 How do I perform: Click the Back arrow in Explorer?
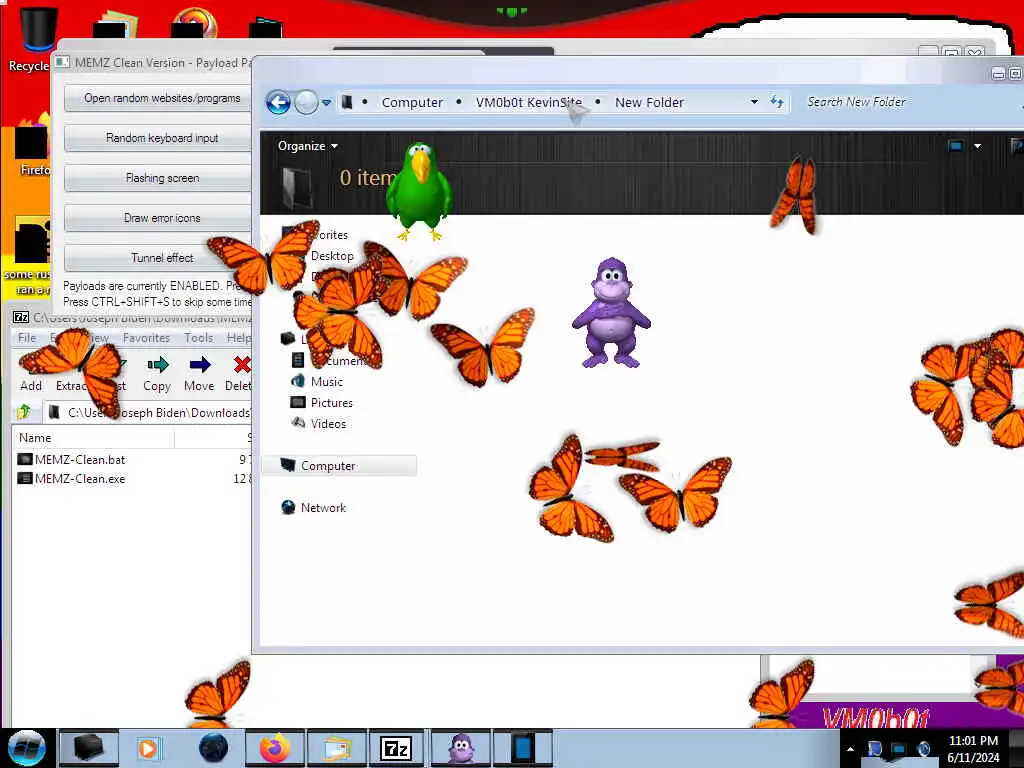[x=278, y=103]
